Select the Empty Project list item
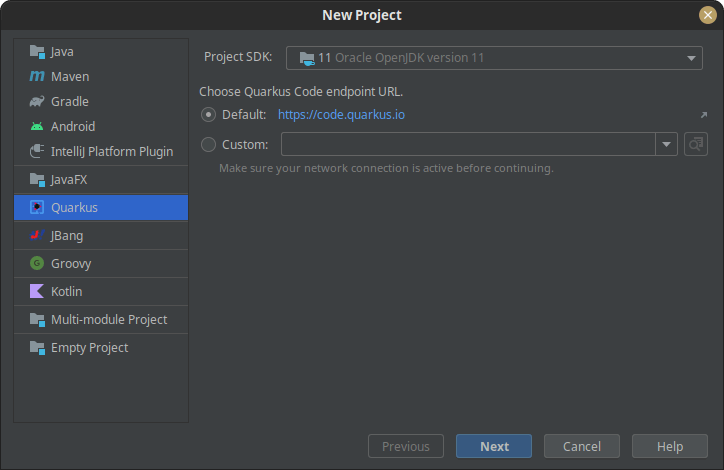The width and height of the screenshot is (724, 470). 101,347
